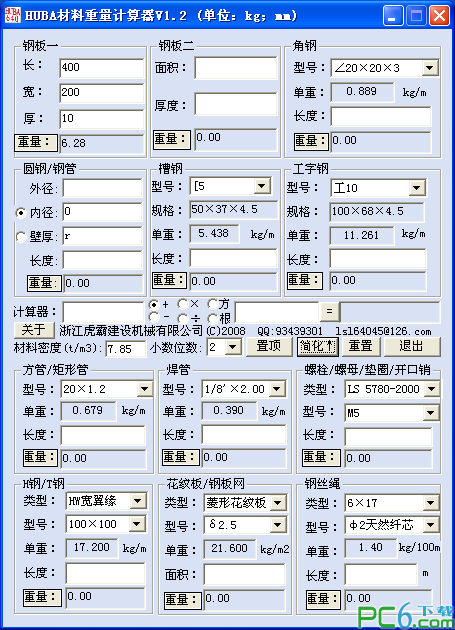Click checkered plate area field

(x=244, y=575)
